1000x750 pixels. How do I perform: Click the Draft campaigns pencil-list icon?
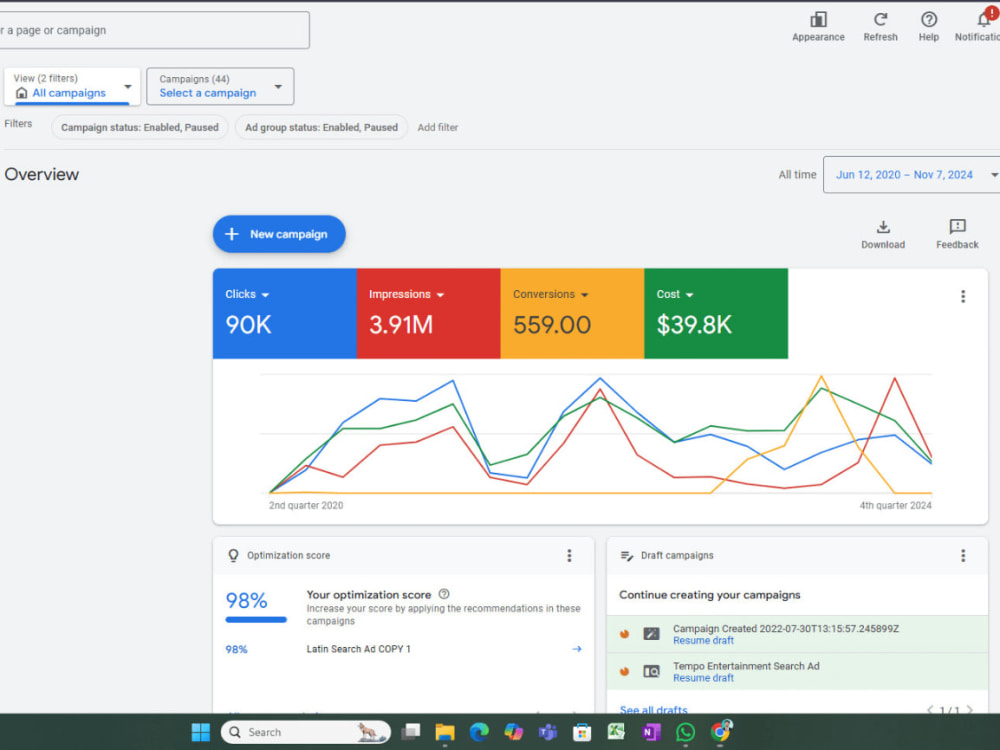coord(626,556)
